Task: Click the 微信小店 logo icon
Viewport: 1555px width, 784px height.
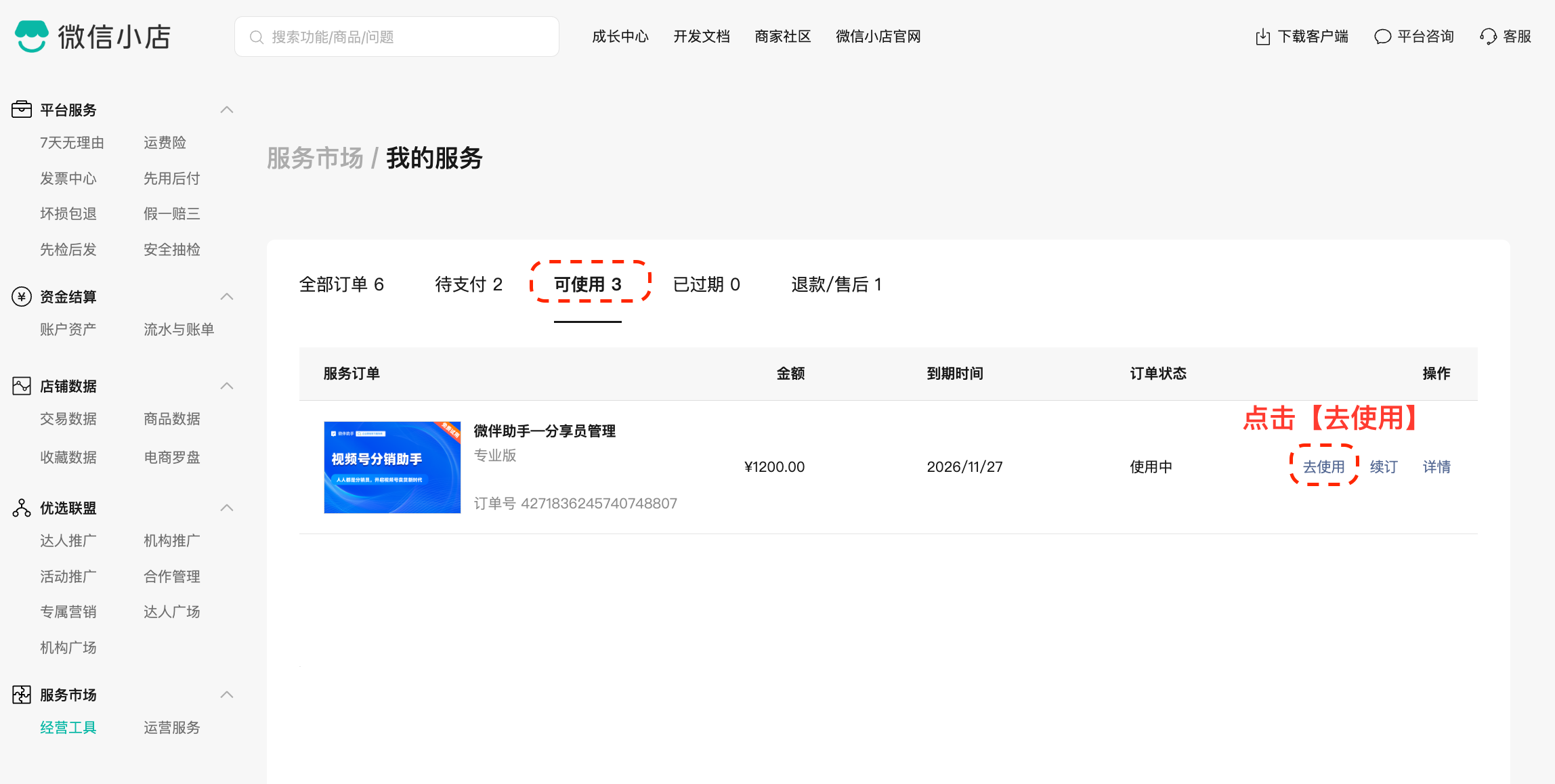Action: point(31,36)
